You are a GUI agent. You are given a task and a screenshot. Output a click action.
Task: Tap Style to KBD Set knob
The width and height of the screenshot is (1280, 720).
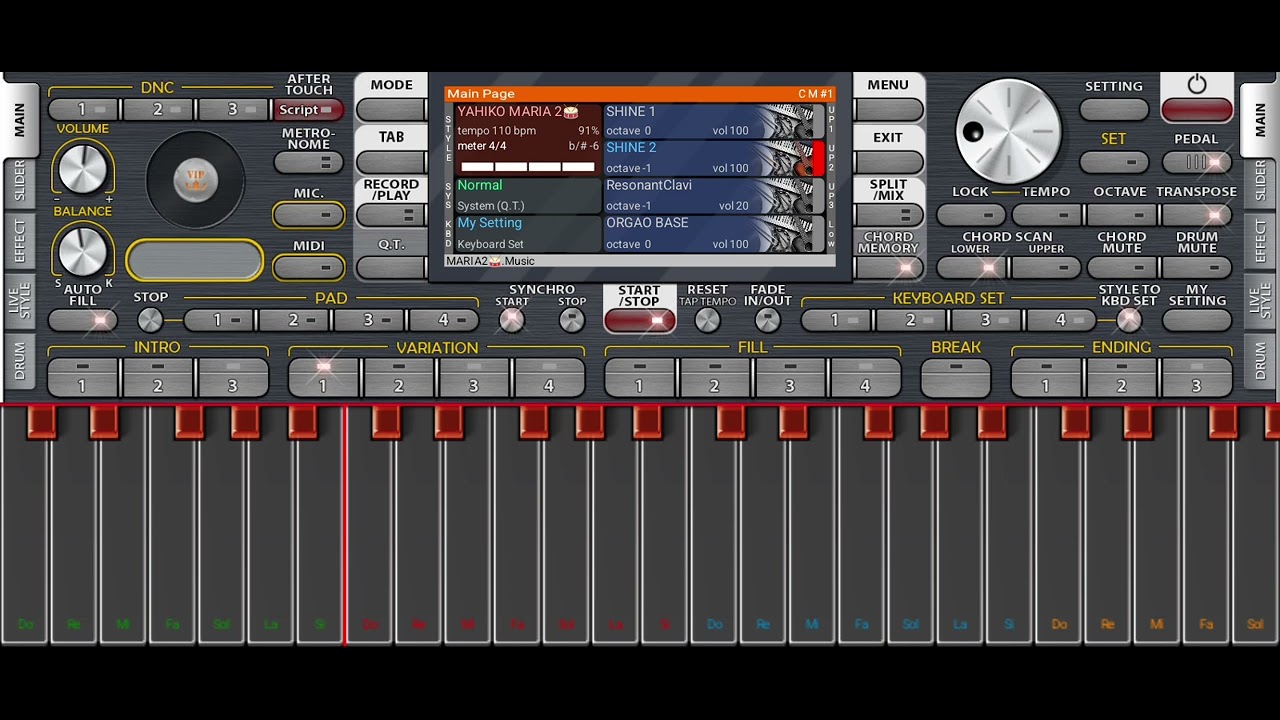pos(1129,320)
